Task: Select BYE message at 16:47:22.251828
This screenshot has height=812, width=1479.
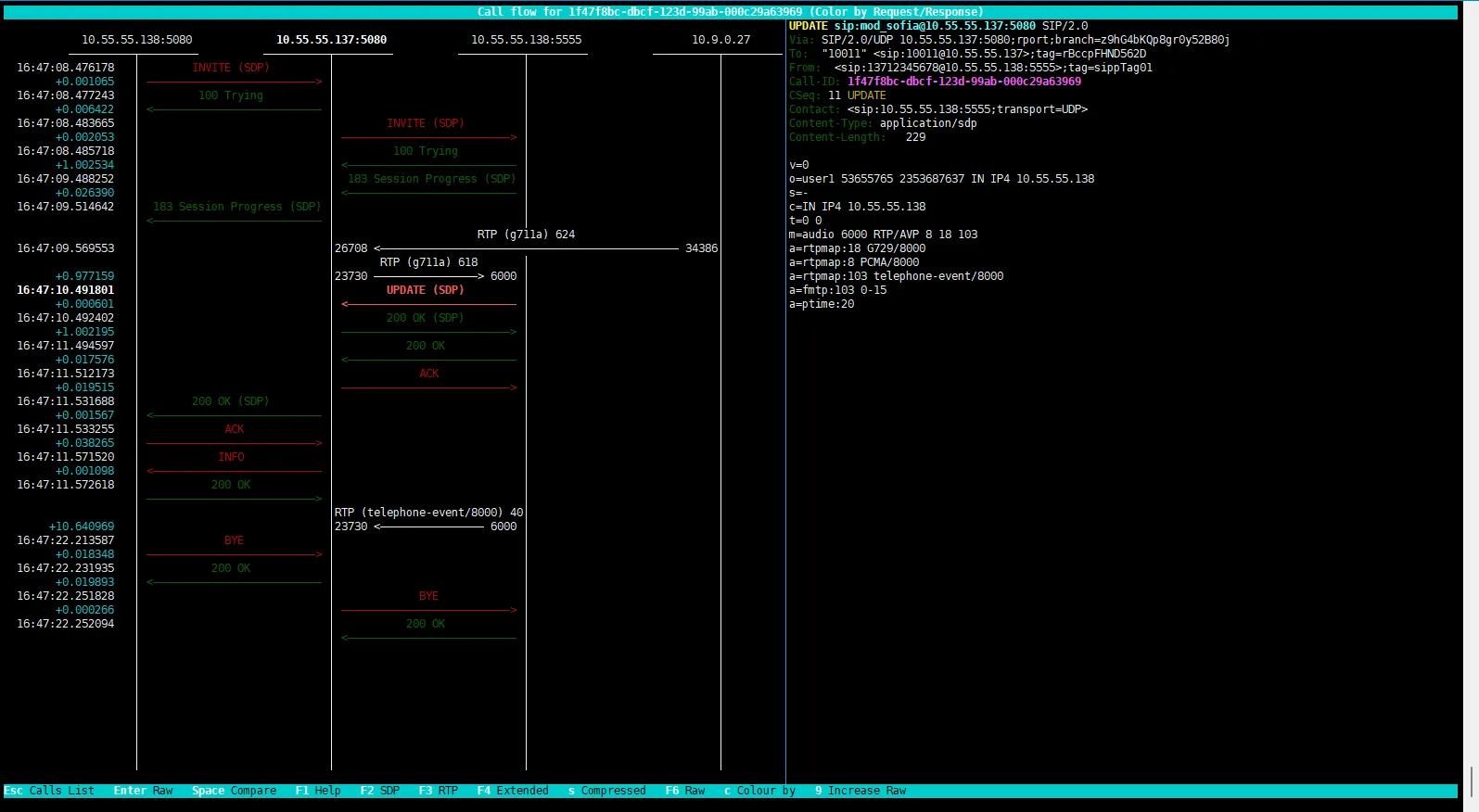Action: pos(428,596)
